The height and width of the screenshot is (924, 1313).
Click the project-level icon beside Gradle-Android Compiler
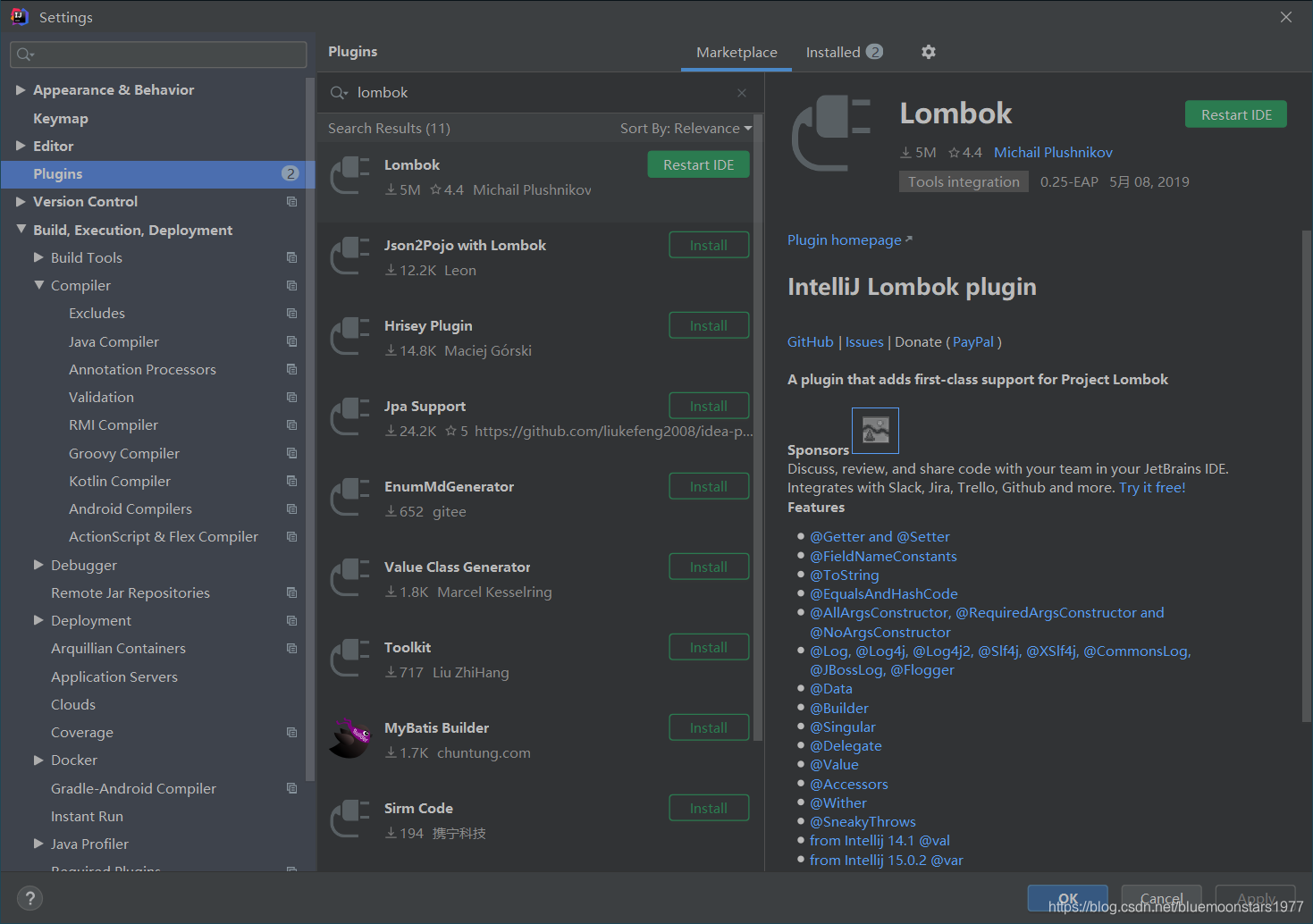pos(291,788)
